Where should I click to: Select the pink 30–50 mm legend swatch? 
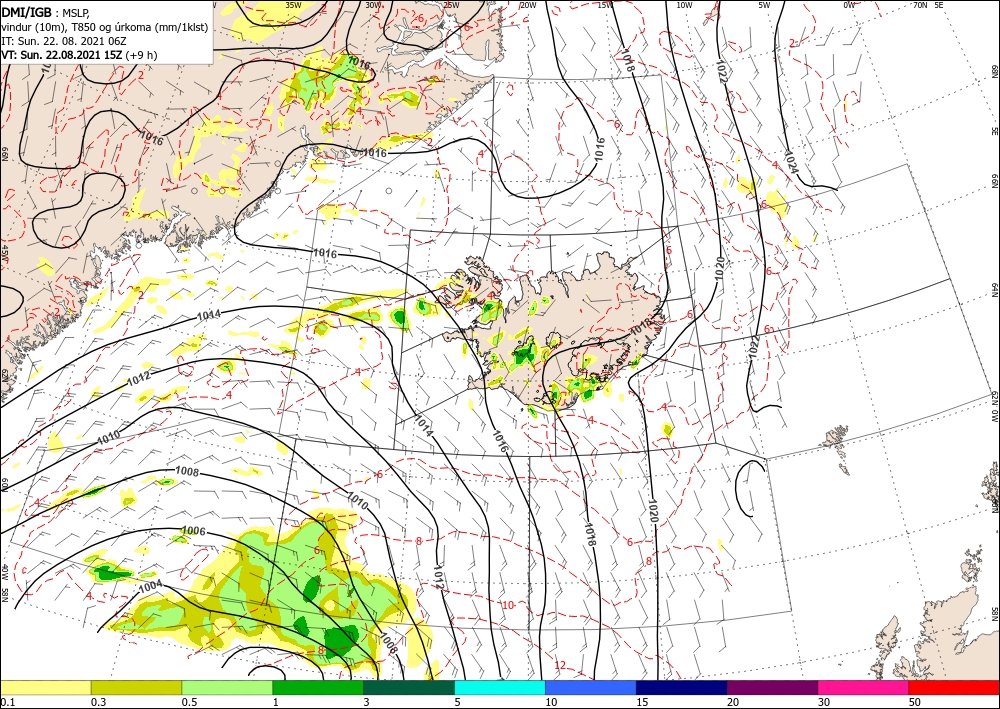864,687
